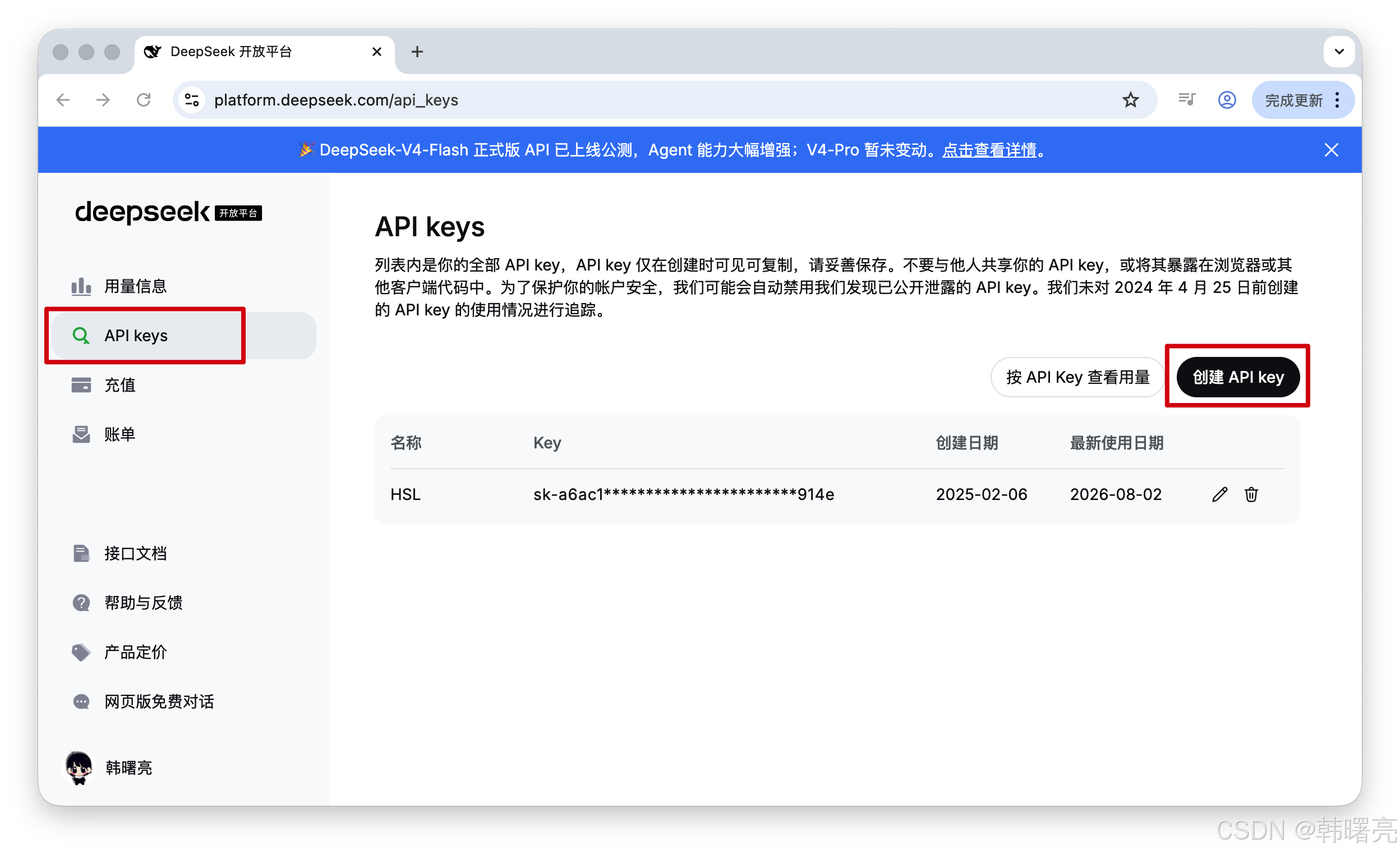
Task: Click 按 API Key 查看用量 button
Action: (x=1077, y=377)
